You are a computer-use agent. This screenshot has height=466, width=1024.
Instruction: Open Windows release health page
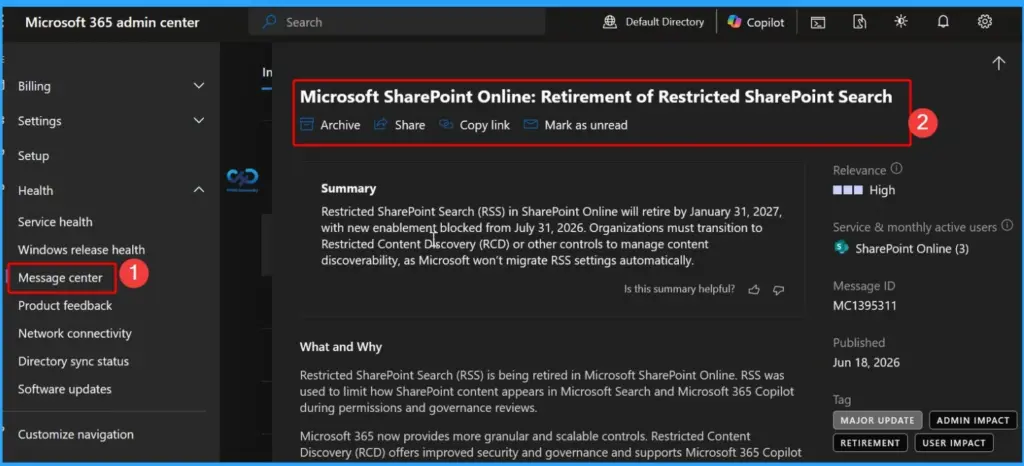pyautogui.click(x=82, y=250)
